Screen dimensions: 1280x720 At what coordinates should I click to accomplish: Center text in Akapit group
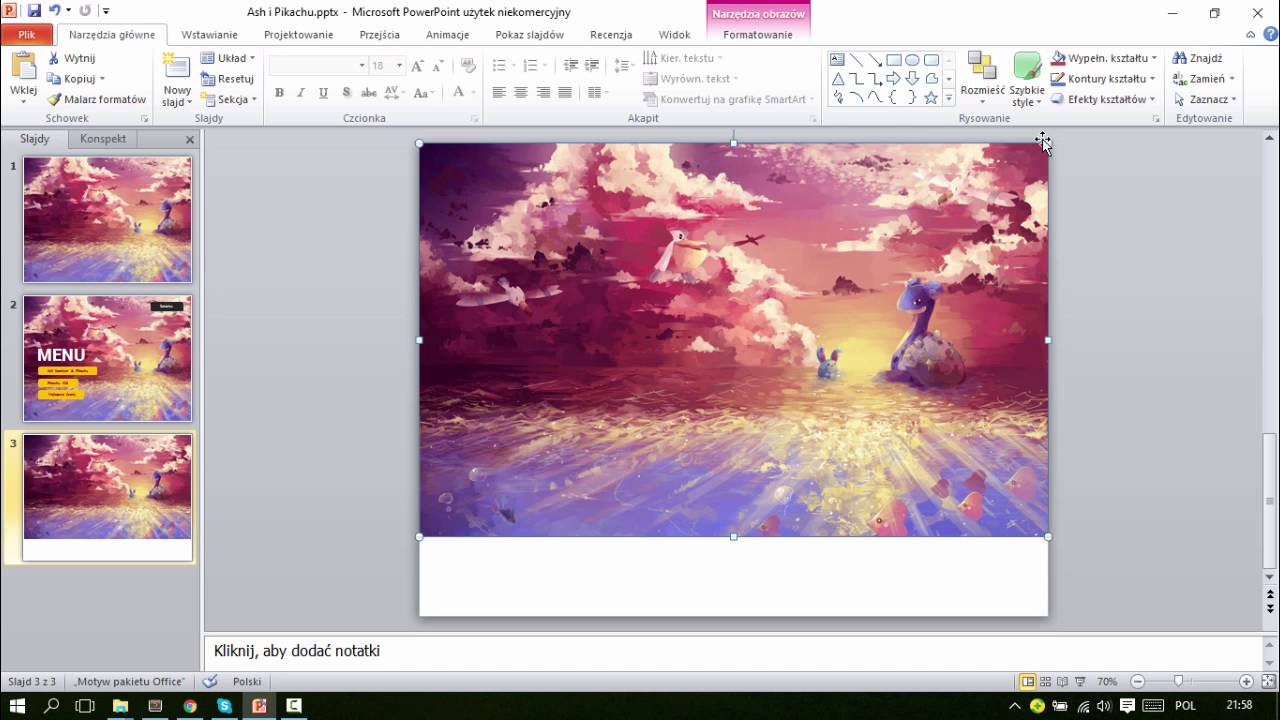[x=521, y=92]
